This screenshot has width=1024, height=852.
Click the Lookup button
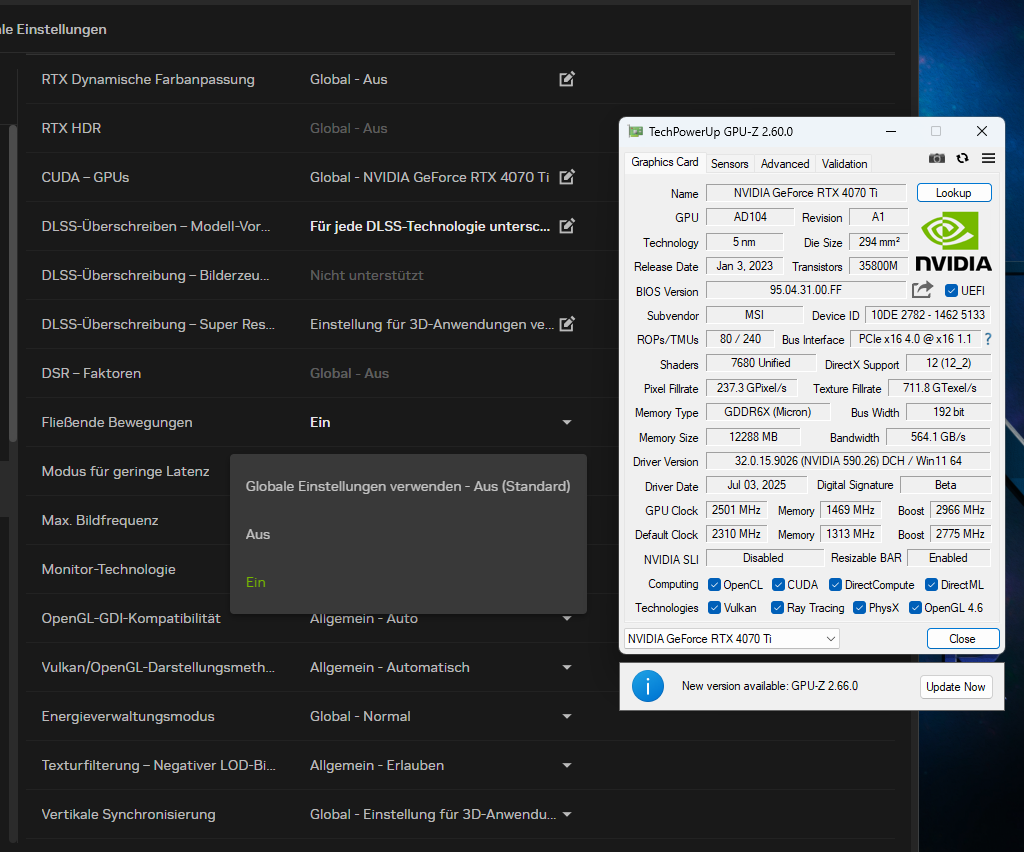pyautogui.click(x=953, y=193)
